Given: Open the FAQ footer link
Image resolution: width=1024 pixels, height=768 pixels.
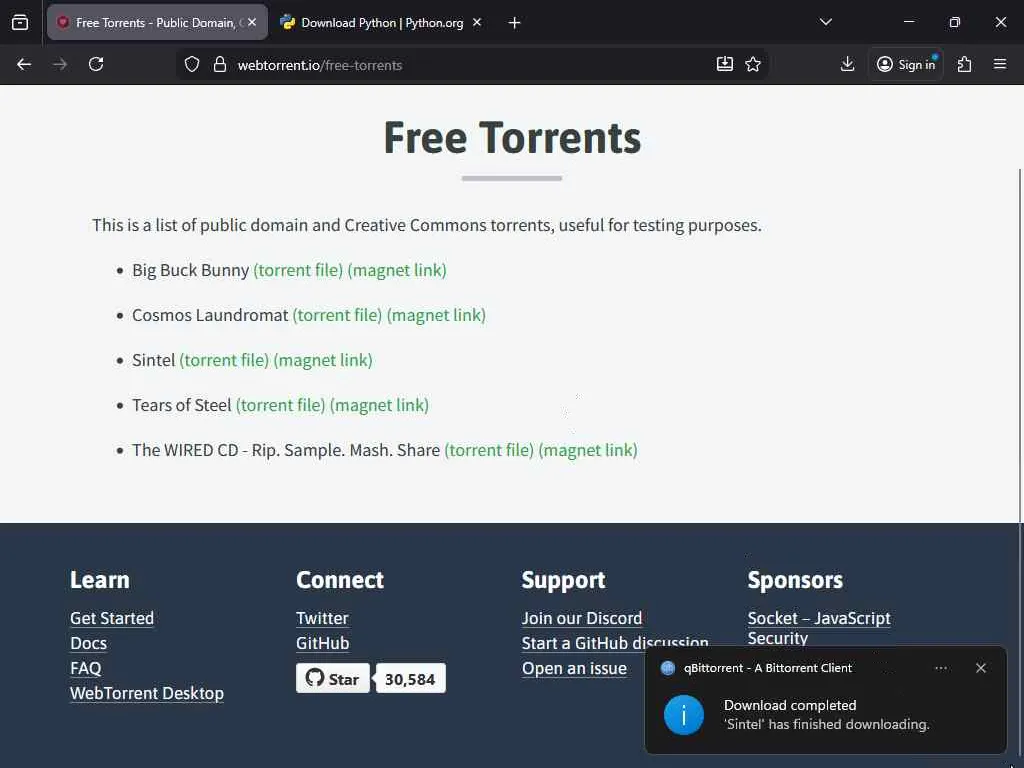Looking at the screenshot, I should coord(86,668).
